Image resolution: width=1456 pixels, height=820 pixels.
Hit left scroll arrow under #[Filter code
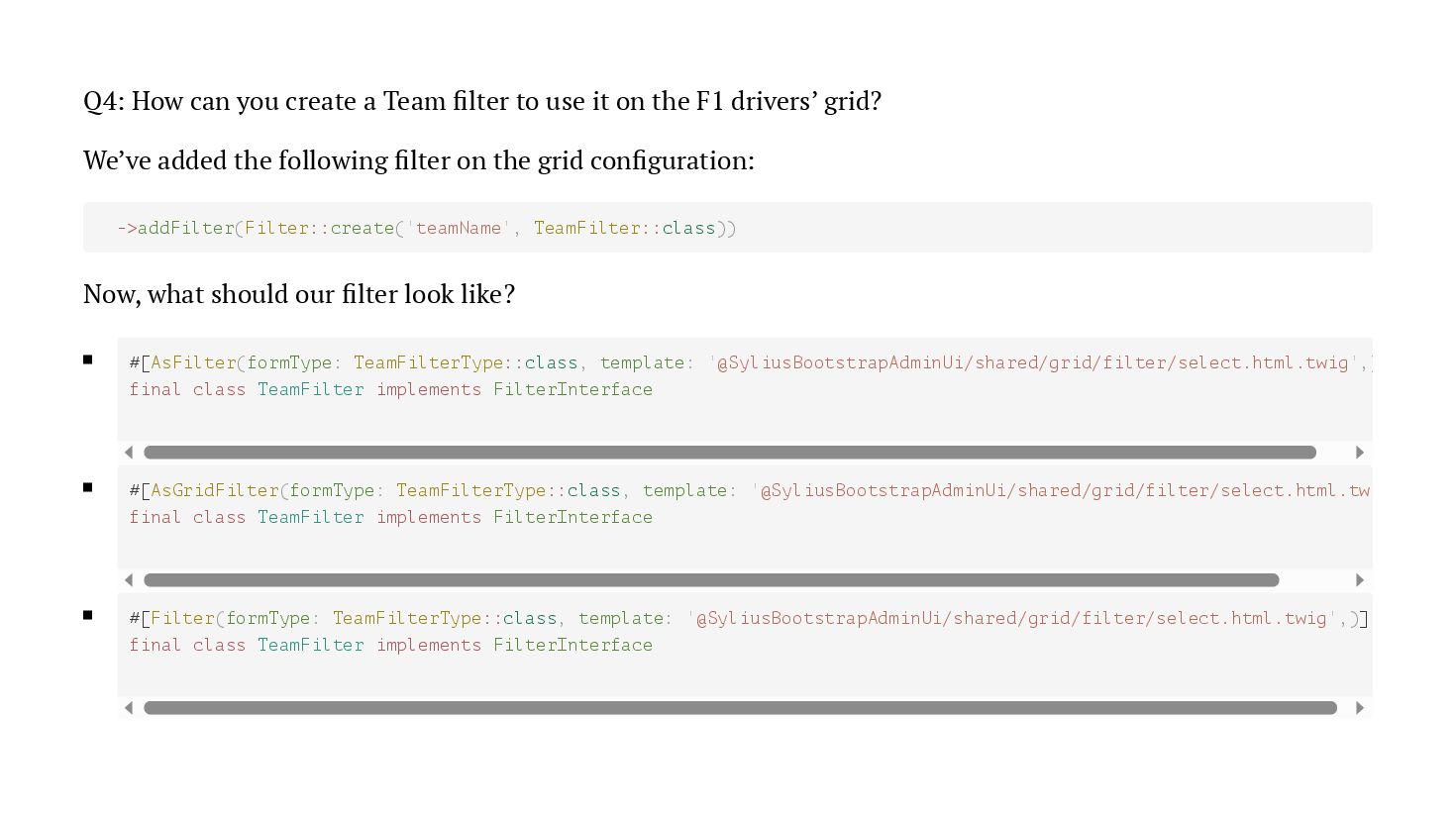[129, 708]
